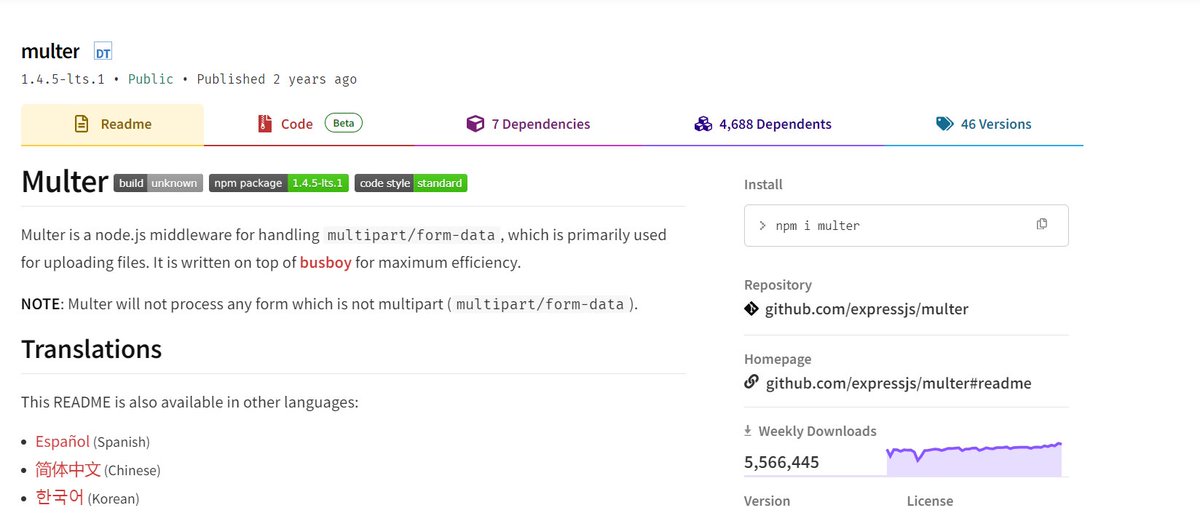Image resolution: width=1200 pixels, height=513 pixels.
Task: Copy the npm i multer install command
Action: [x=1042, y=224]
